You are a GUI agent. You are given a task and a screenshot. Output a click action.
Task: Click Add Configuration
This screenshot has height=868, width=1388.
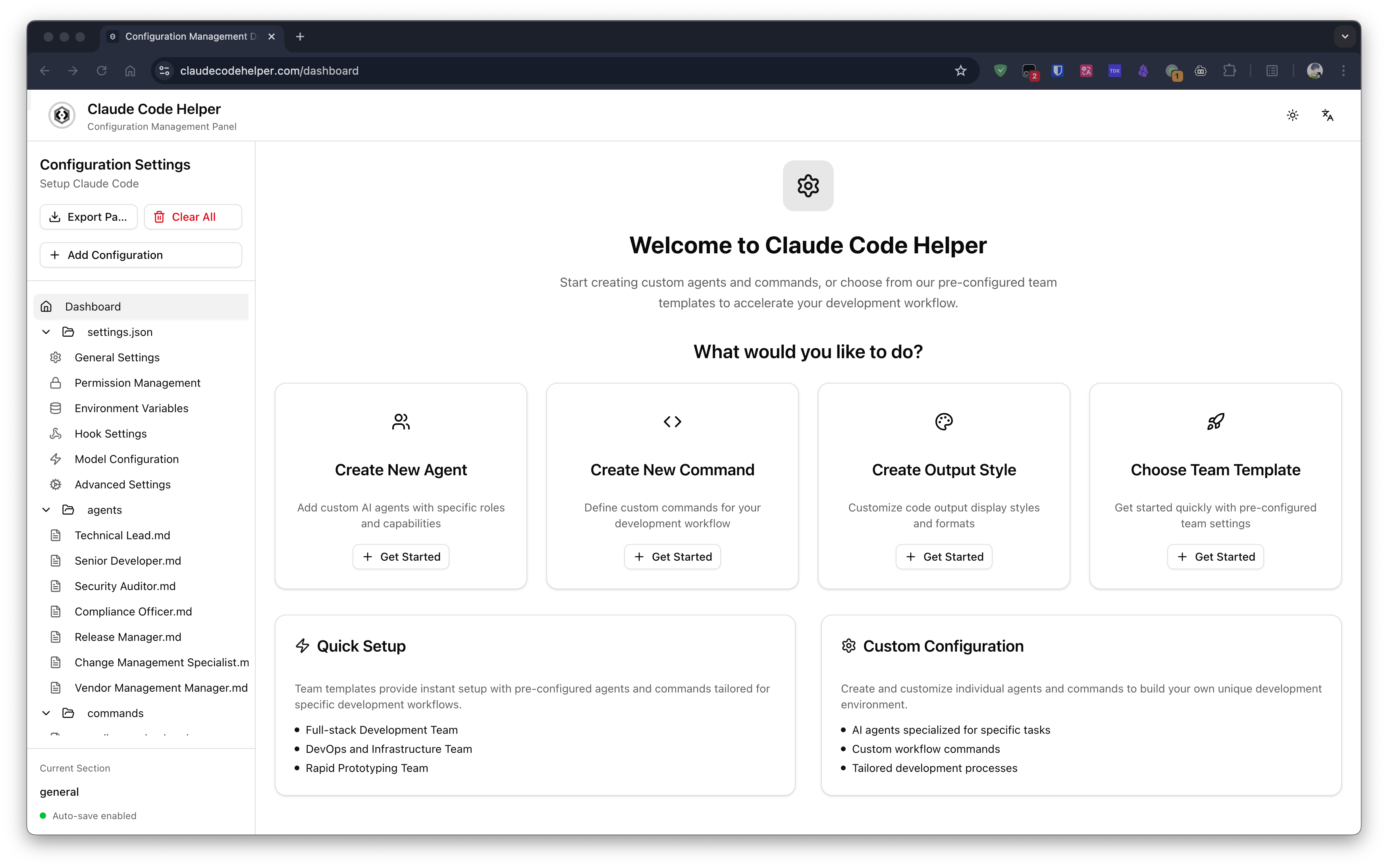141,255
